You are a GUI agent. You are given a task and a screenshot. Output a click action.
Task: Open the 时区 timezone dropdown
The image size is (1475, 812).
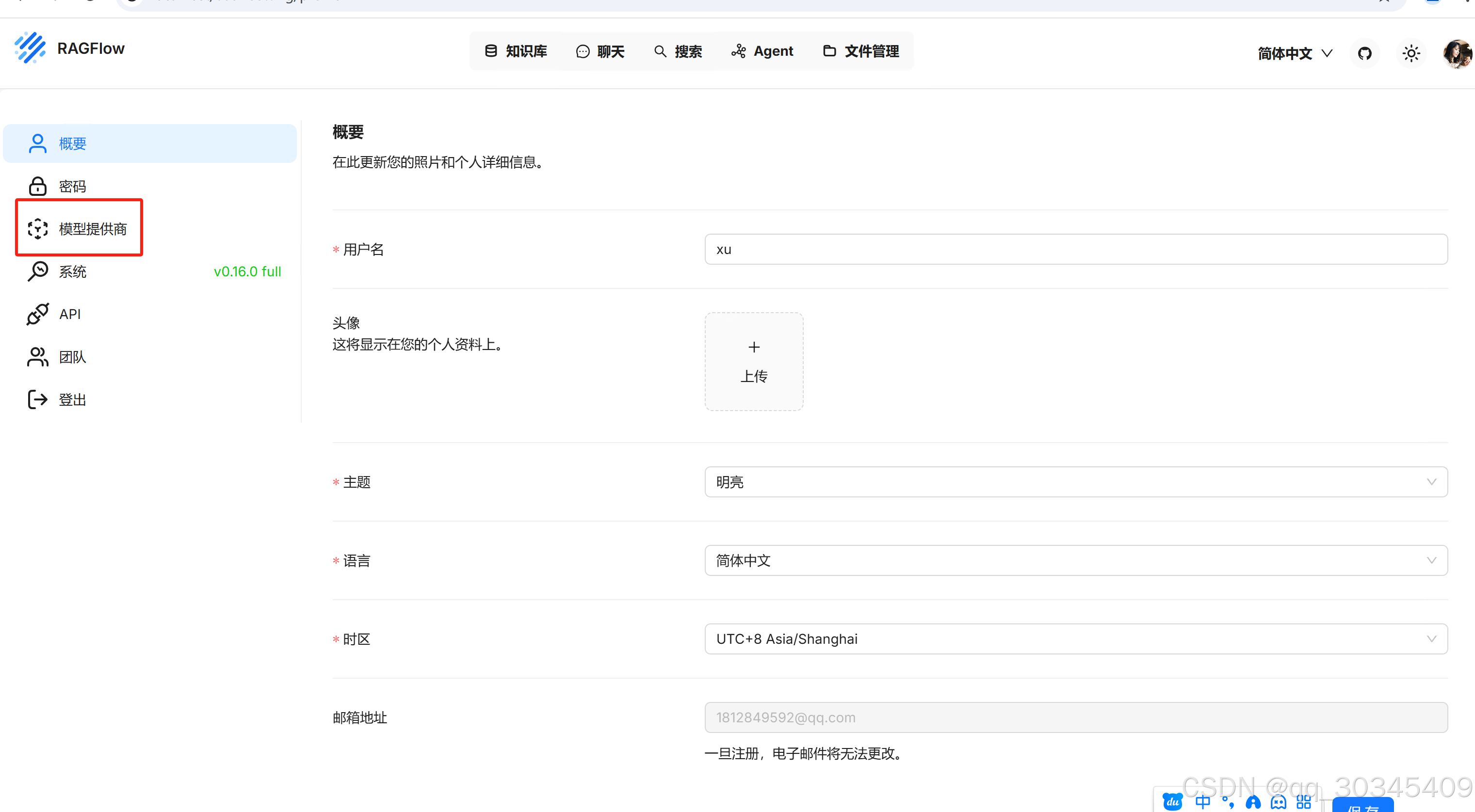(1075, 638)
